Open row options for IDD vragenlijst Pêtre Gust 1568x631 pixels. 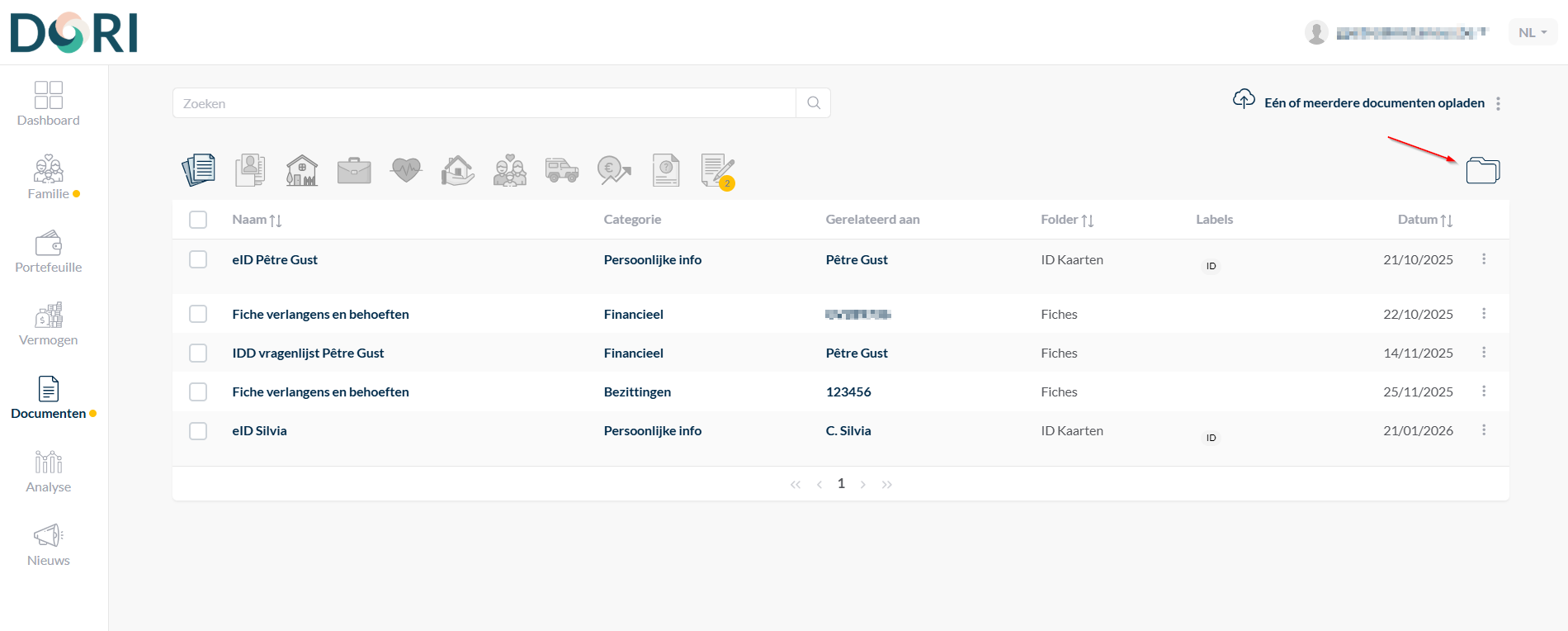tap(1484, 353)
